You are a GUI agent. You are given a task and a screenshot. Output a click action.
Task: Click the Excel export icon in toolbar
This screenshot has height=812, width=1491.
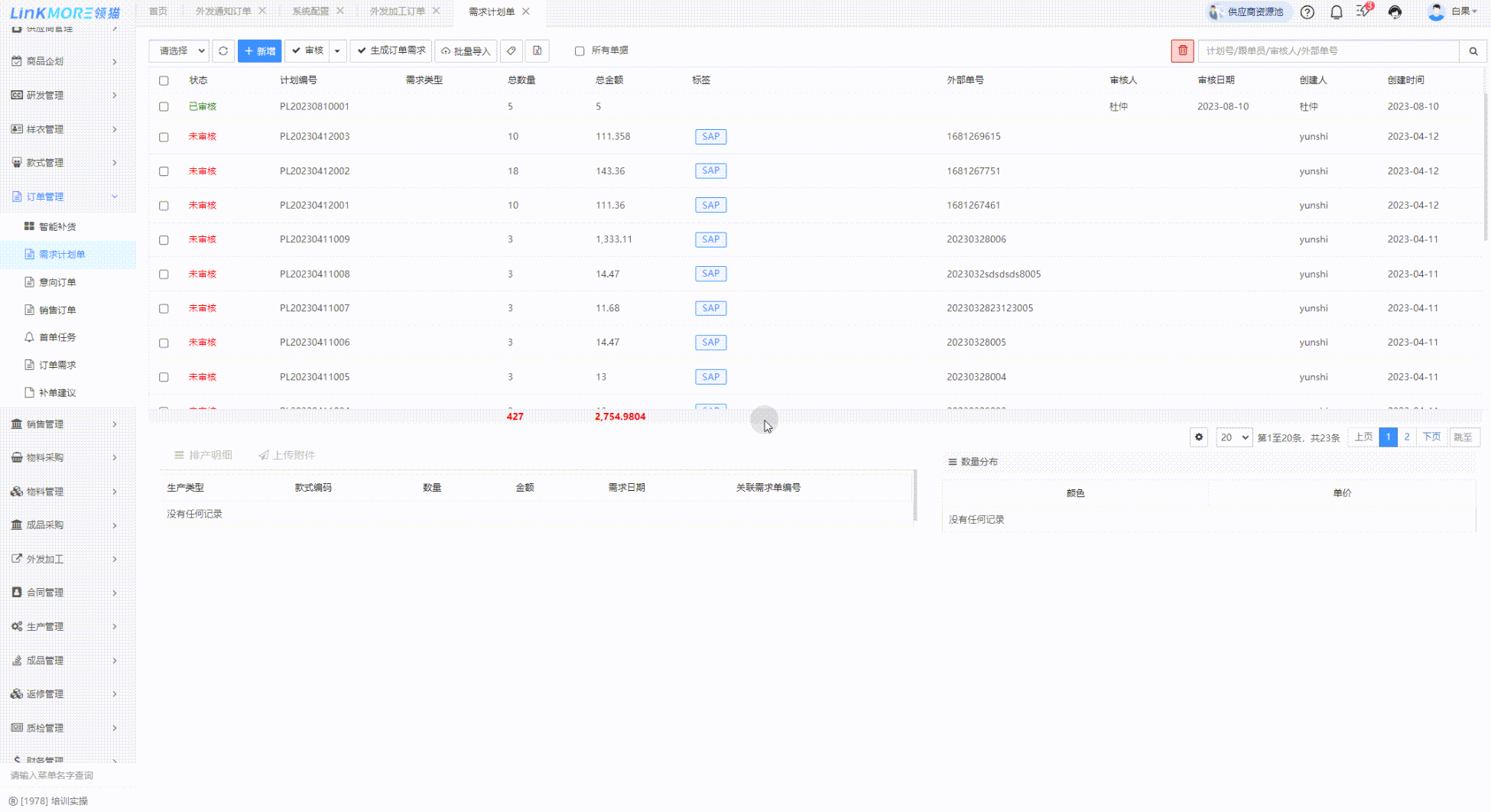pyautogui.click(x=538, y=51)
